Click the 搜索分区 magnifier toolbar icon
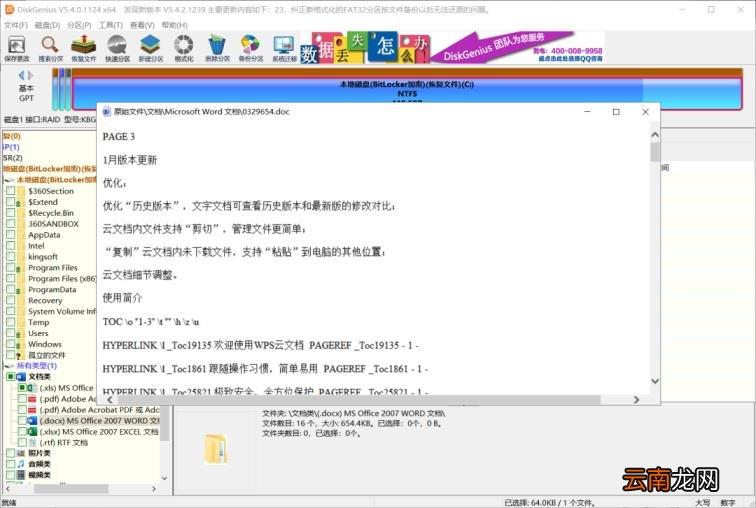Image resolution: width=756 pixels, height=508 pixels. click(x=50, y=49)
